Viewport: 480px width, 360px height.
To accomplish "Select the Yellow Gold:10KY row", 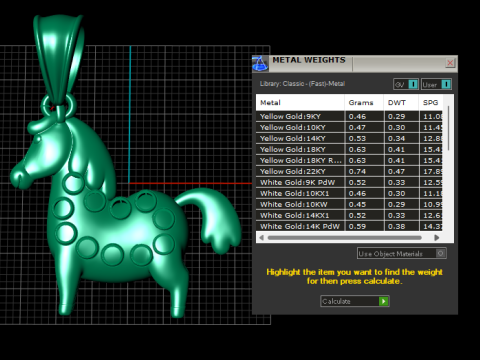I will 349,127.
